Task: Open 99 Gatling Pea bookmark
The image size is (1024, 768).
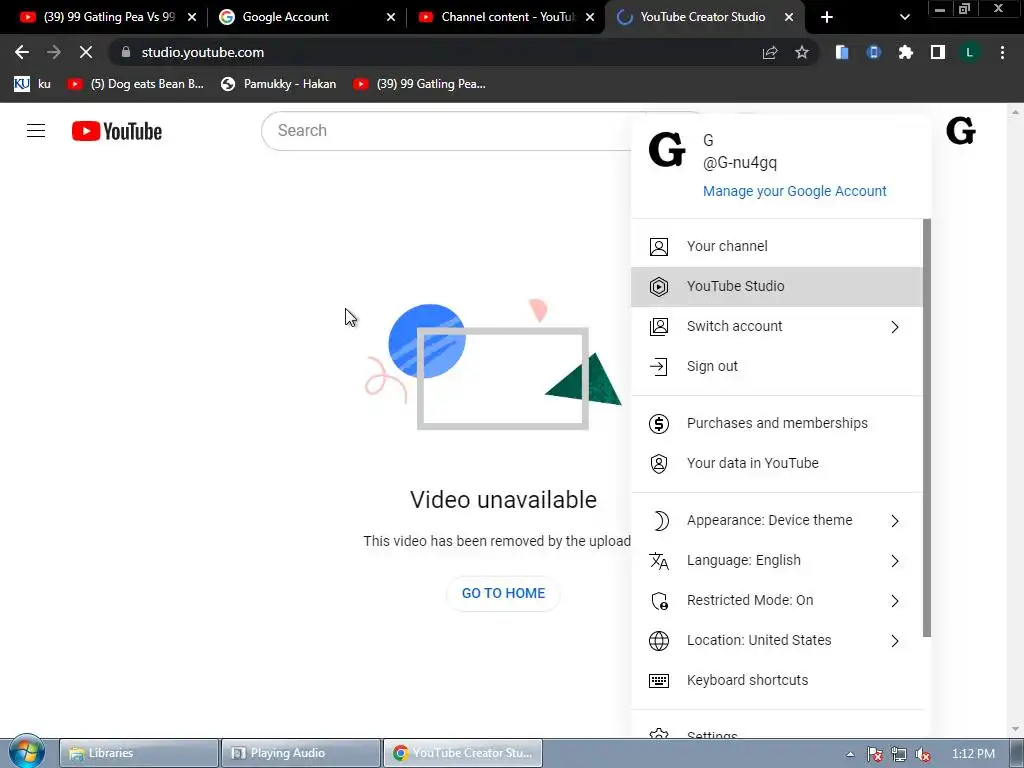Action: [x=420, y=84]
